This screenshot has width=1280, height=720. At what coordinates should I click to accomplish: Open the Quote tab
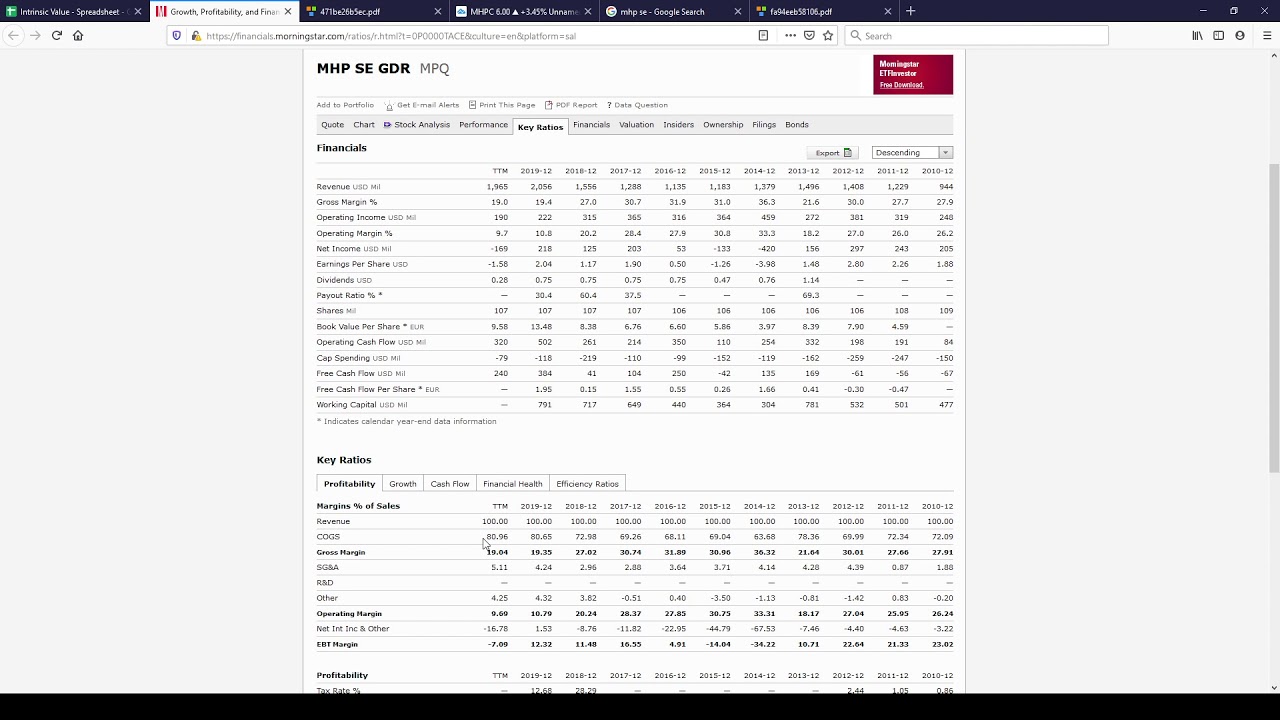click(x=332, y=125)
